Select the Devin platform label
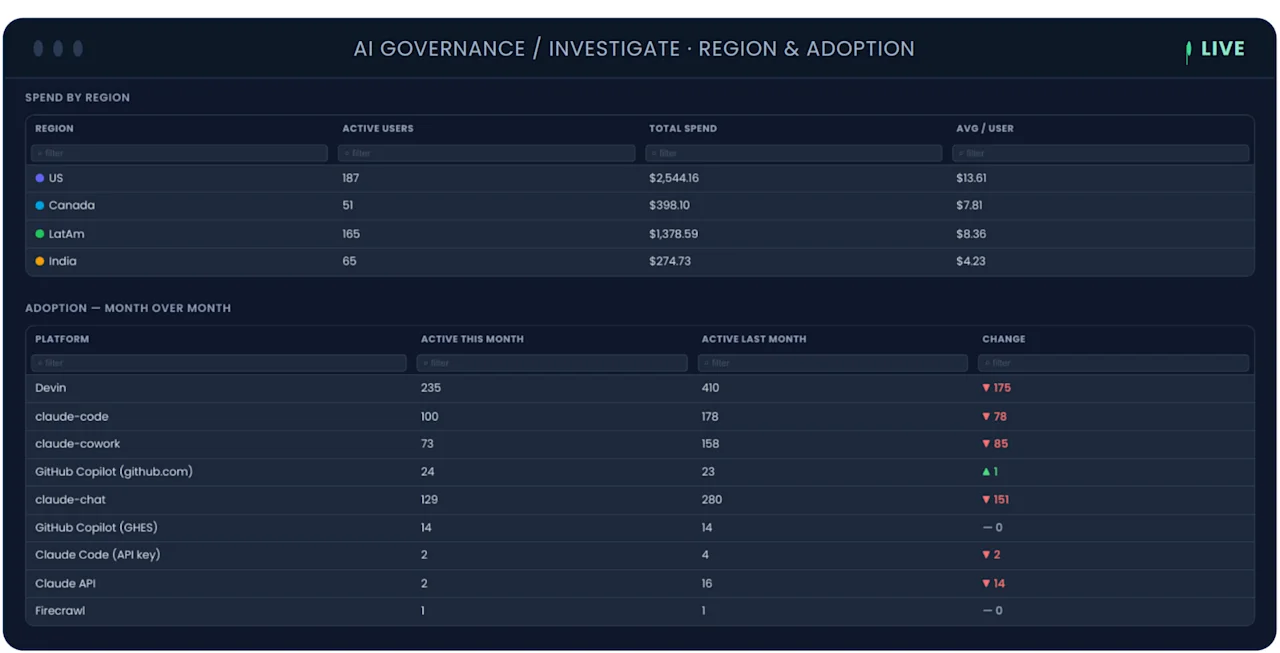This screenshot has height=653, width=1280. [x=50, y=388]
